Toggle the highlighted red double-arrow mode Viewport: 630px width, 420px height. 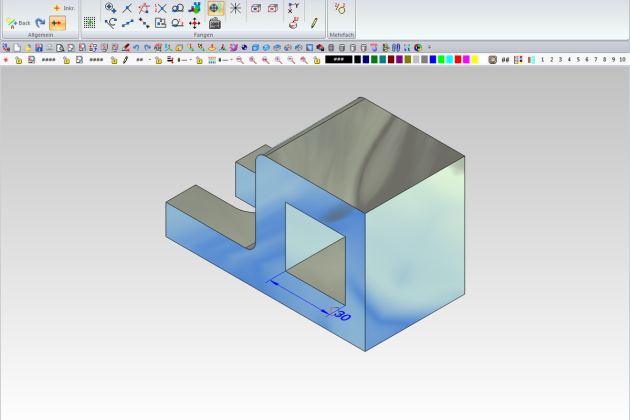[58, 22]
